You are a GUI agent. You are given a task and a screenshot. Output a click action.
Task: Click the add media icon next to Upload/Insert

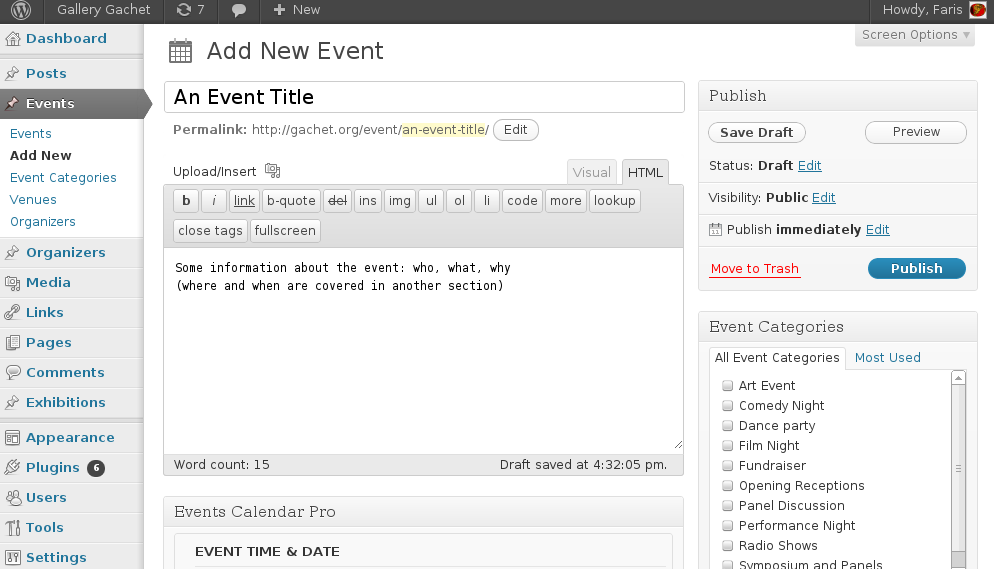point(272,170)
